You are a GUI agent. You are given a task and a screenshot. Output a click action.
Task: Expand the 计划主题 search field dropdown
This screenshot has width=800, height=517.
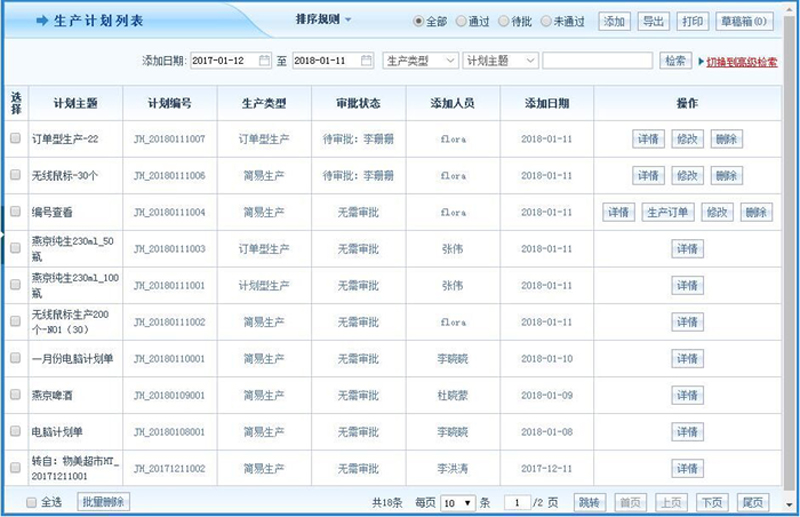[500, 61]
